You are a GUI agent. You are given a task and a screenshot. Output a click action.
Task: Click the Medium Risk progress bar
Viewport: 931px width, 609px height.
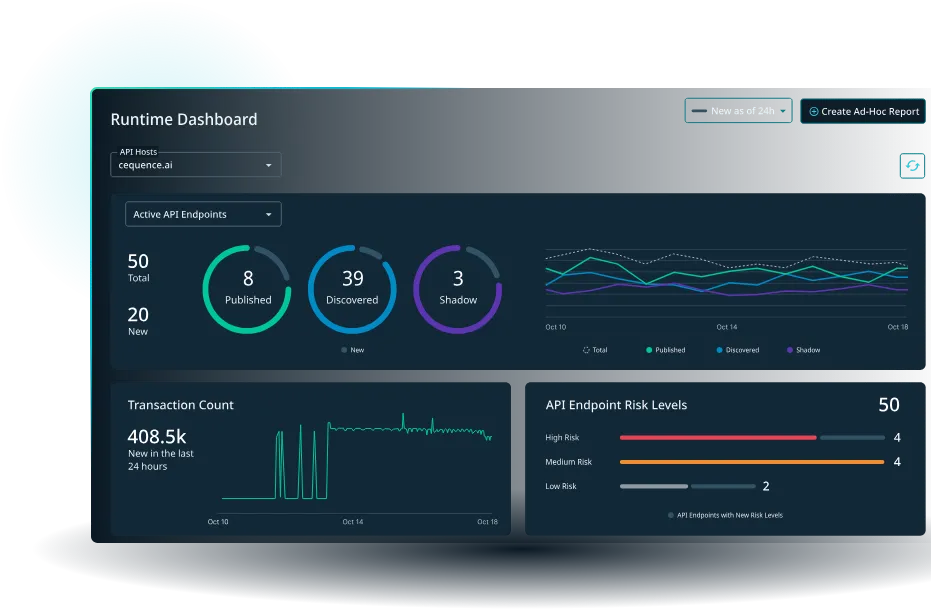750,461
